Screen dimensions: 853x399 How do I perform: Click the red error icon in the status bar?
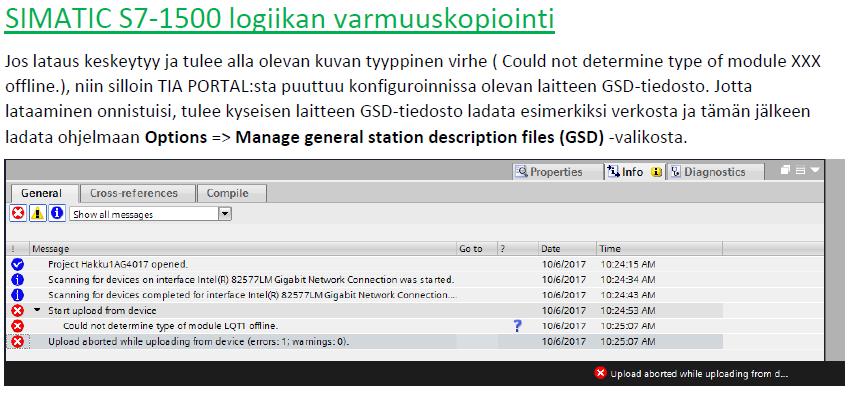point(600,373)
